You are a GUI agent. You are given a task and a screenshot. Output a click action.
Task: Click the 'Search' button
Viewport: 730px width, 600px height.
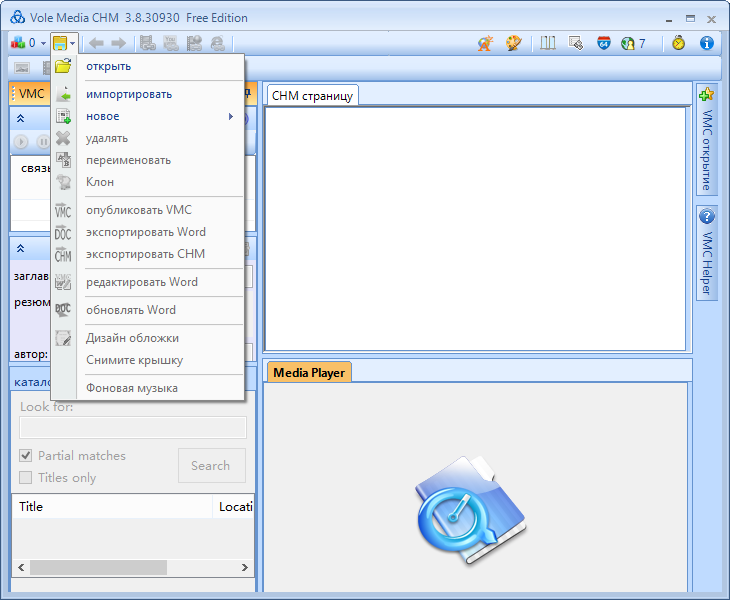pos(212,465)
